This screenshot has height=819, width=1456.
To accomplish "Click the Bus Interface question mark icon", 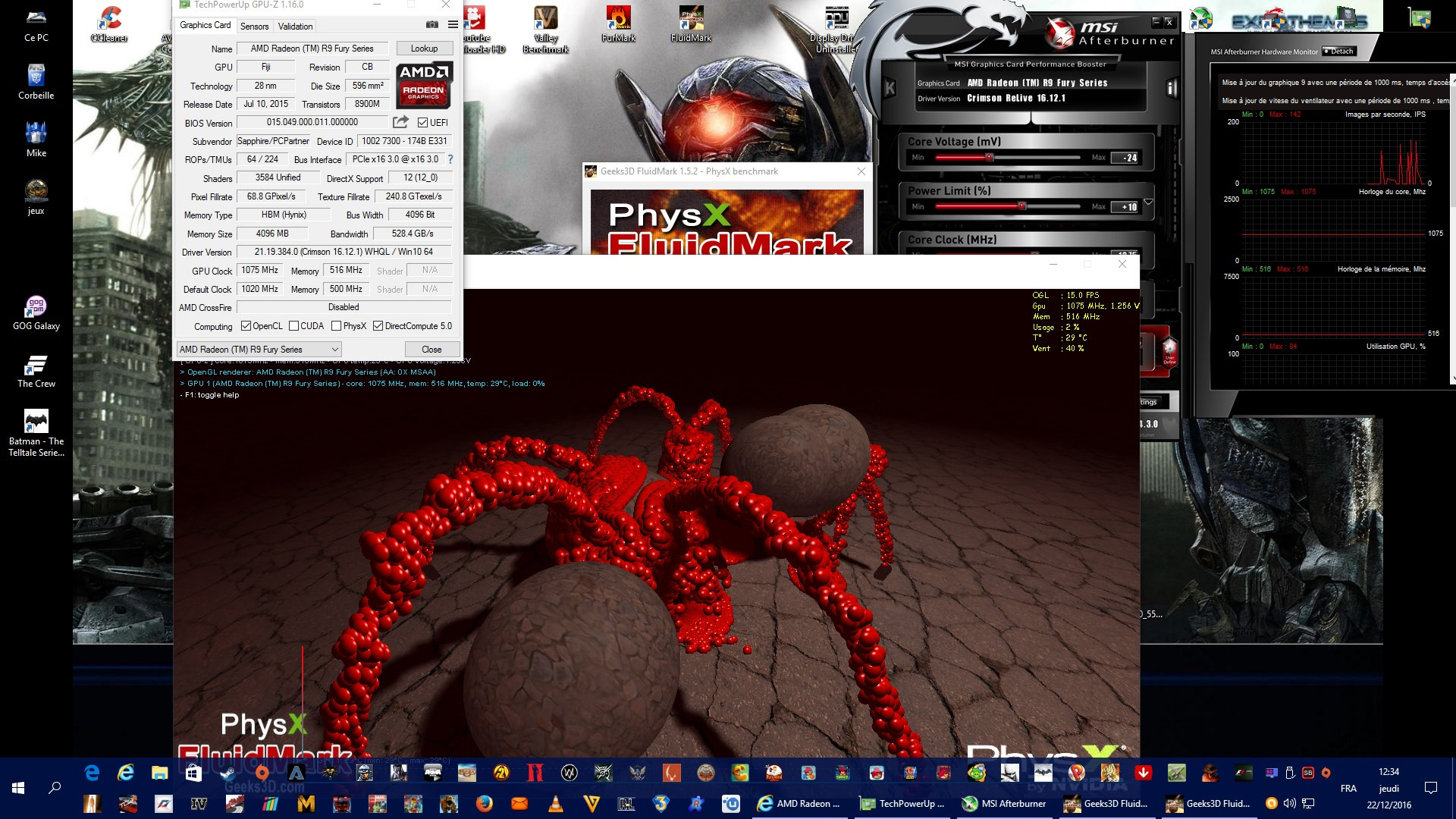I will click(450, 159).
